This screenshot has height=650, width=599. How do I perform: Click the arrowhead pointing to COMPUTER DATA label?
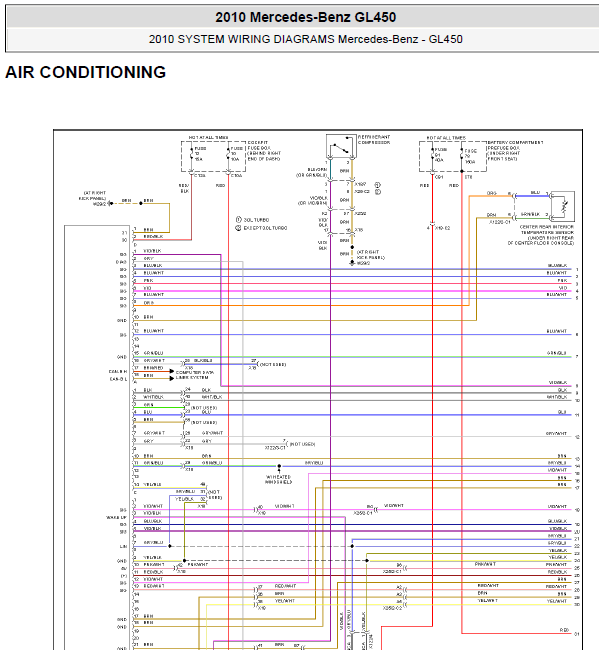[x=172, y=371]
